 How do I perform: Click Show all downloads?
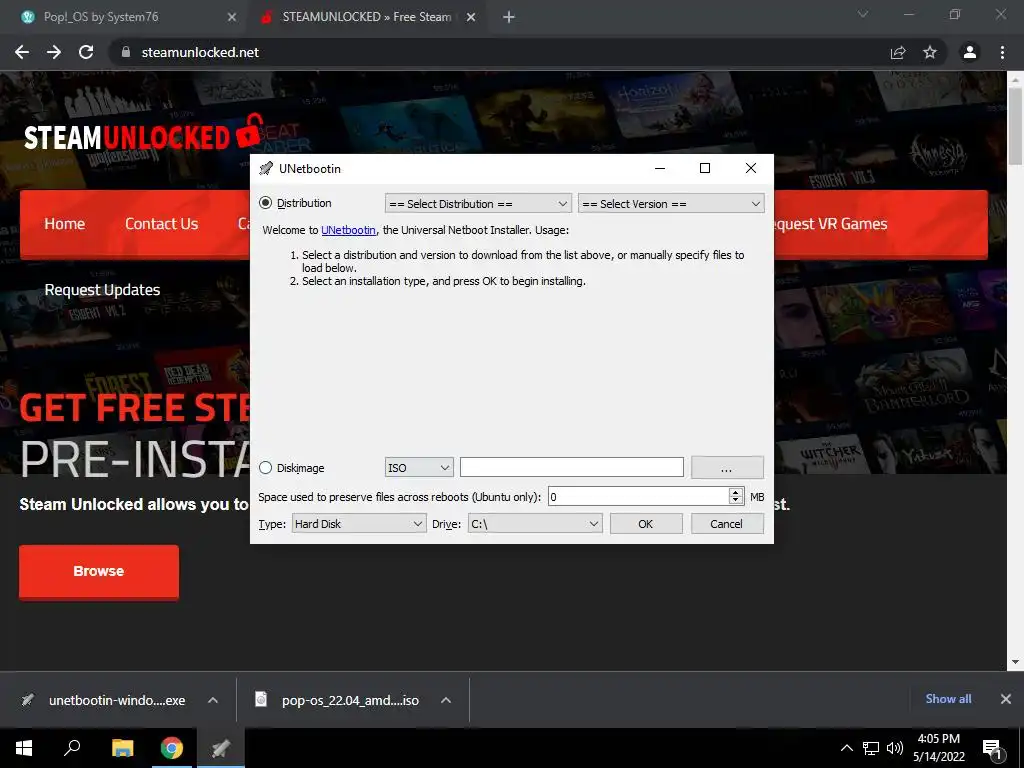(948, 699)
